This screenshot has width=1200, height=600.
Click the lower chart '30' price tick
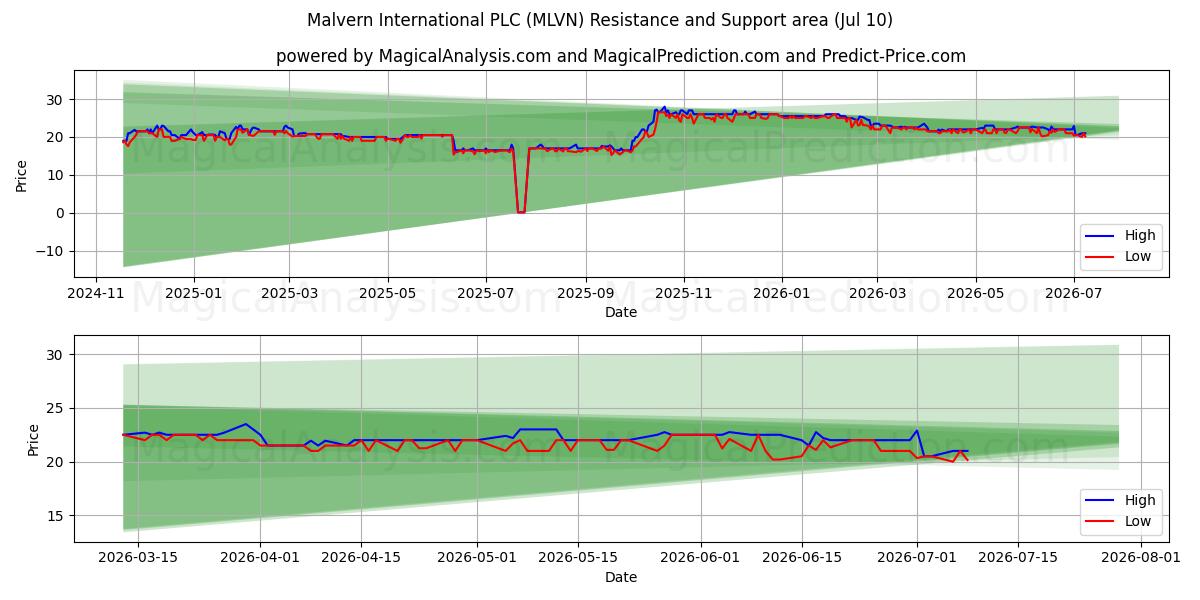[57, 354]
